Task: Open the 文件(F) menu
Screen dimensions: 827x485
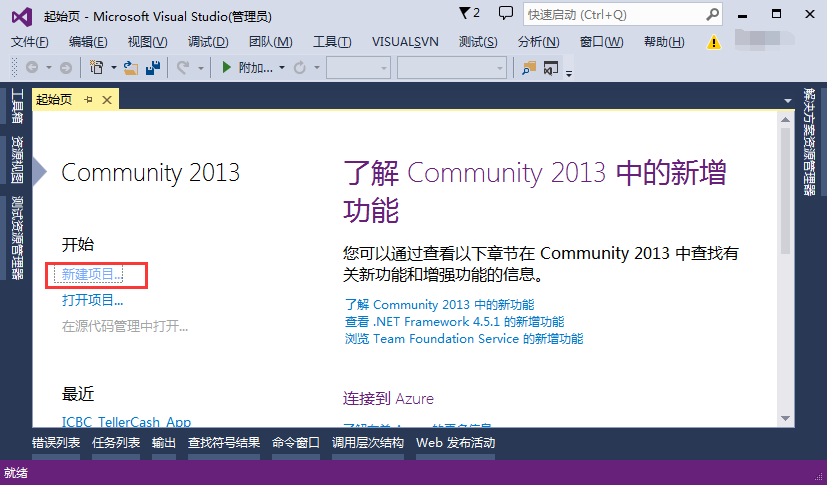Action: (x=30, y=42)
